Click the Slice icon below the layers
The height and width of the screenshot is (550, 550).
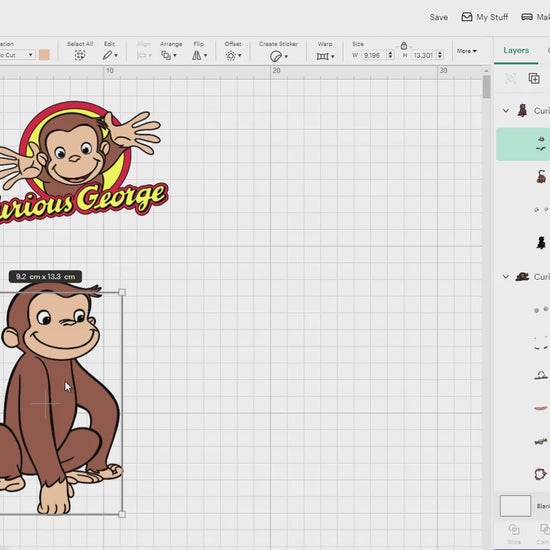514,529
